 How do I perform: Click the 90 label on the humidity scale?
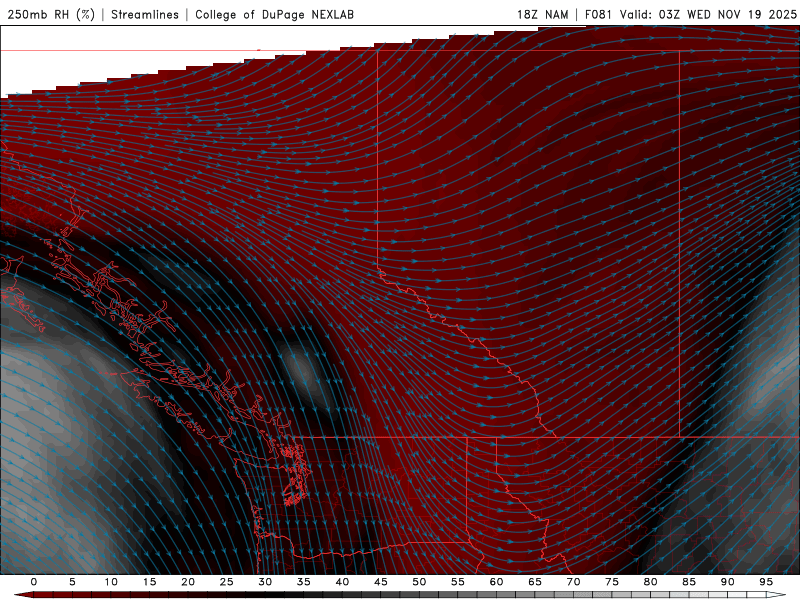tap(727, 582)
